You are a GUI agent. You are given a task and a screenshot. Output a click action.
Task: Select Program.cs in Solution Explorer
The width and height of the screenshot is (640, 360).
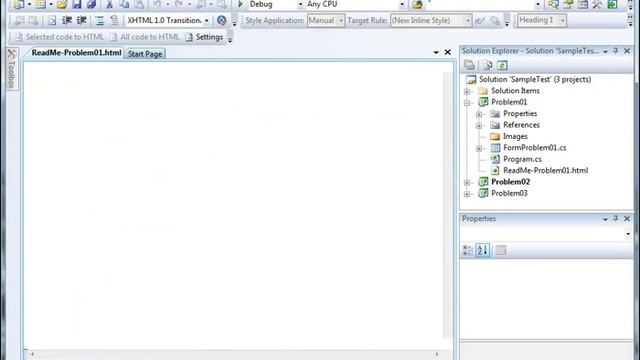522,159
